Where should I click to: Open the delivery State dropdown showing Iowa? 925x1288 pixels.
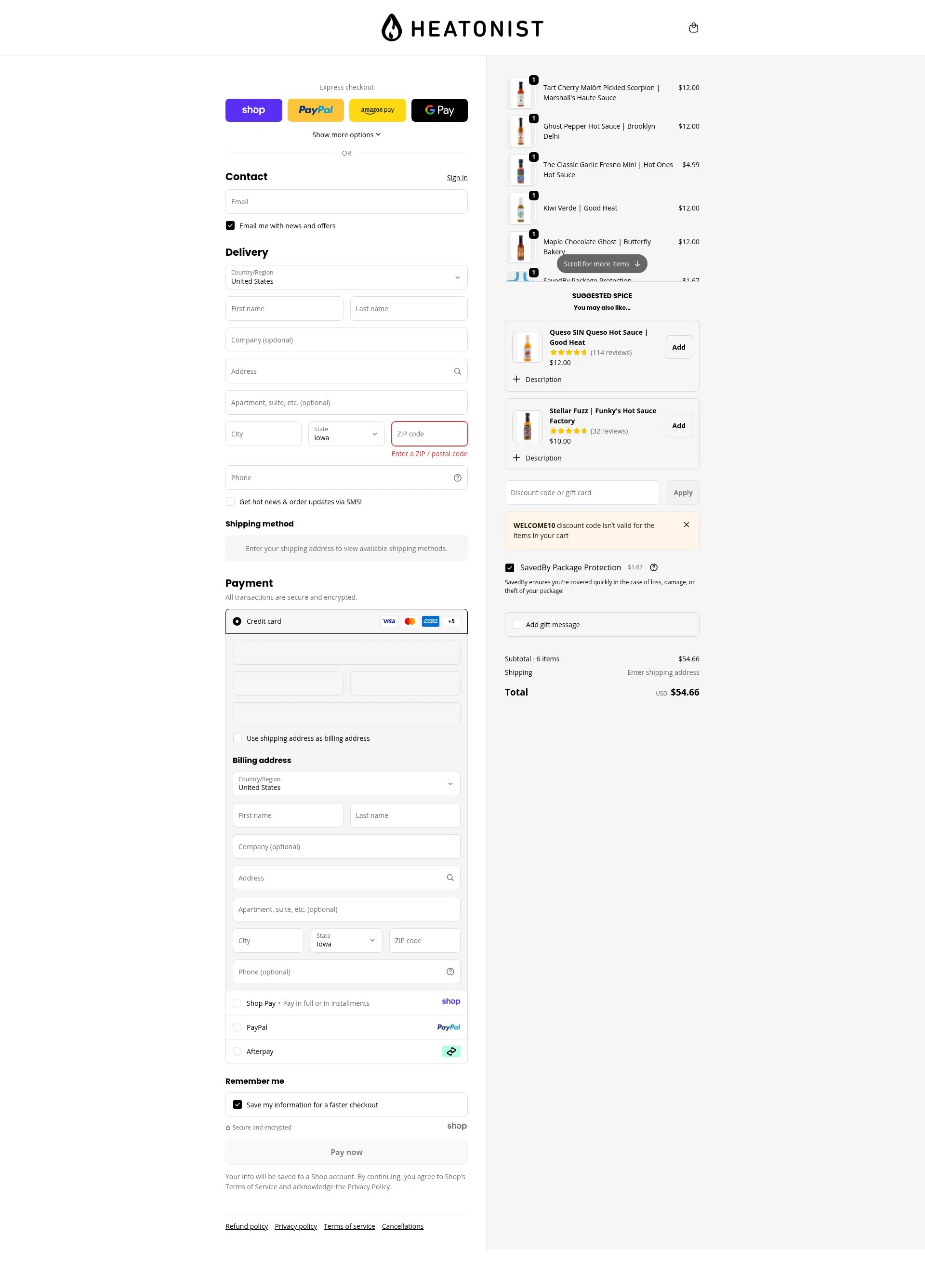(x=346, y=434)
